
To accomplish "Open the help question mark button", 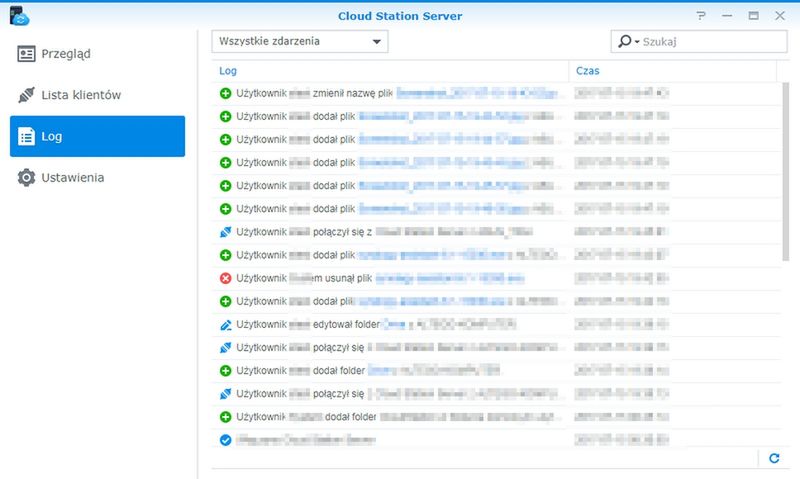I will (x=701, y=16).
